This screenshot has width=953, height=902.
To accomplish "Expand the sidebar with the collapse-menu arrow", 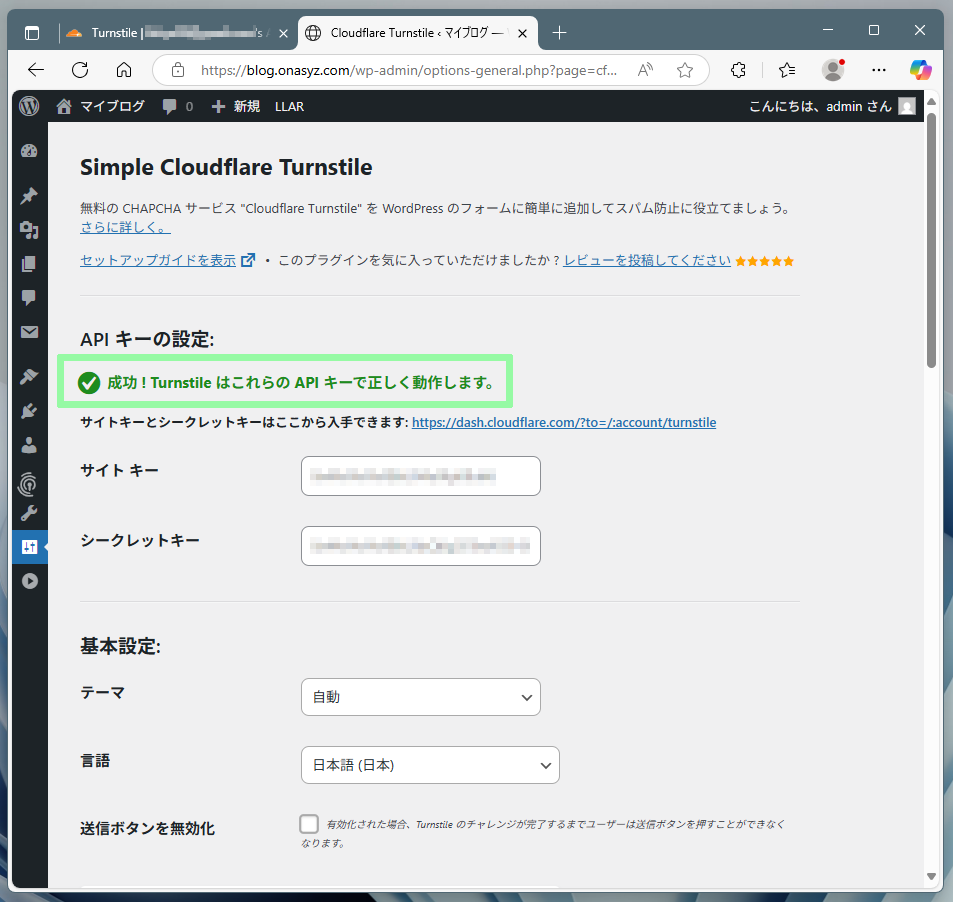I will click(29, 580).
